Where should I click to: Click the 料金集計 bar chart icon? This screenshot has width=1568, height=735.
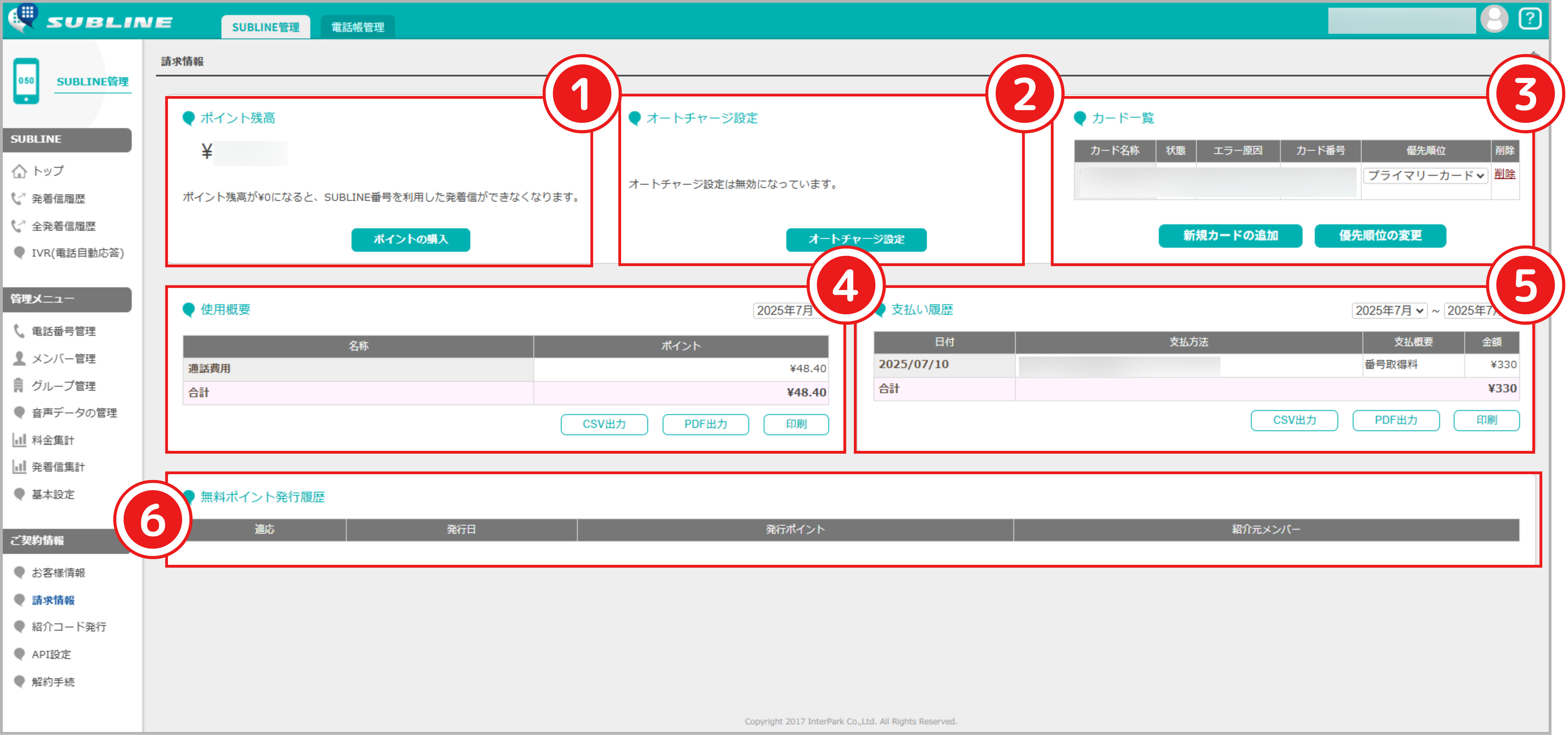pyautogui.click(x=19, y=439)
